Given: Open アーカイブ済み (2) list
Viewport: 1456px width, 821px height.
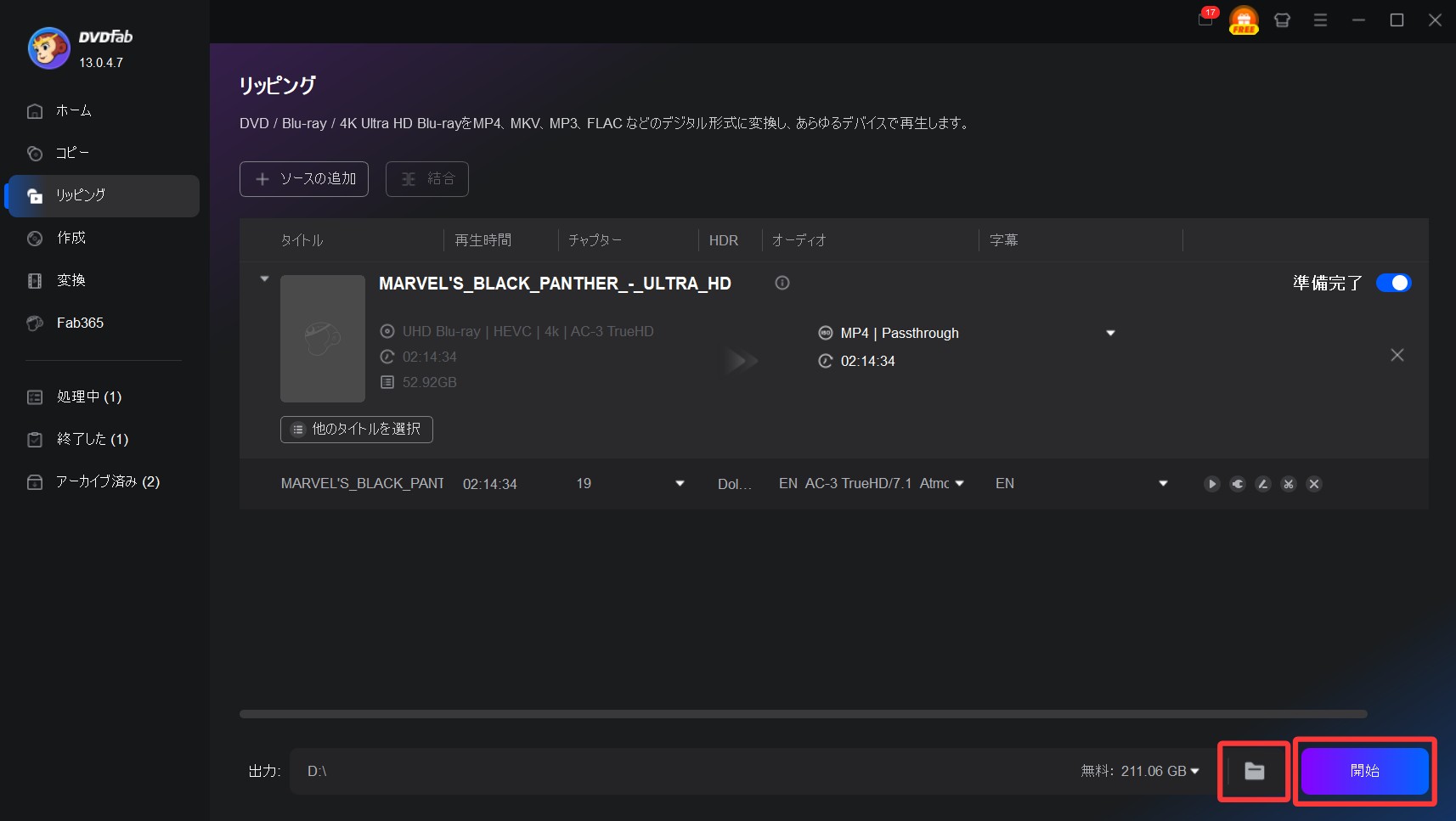Looking at the screenshot, I should (104, 481).
